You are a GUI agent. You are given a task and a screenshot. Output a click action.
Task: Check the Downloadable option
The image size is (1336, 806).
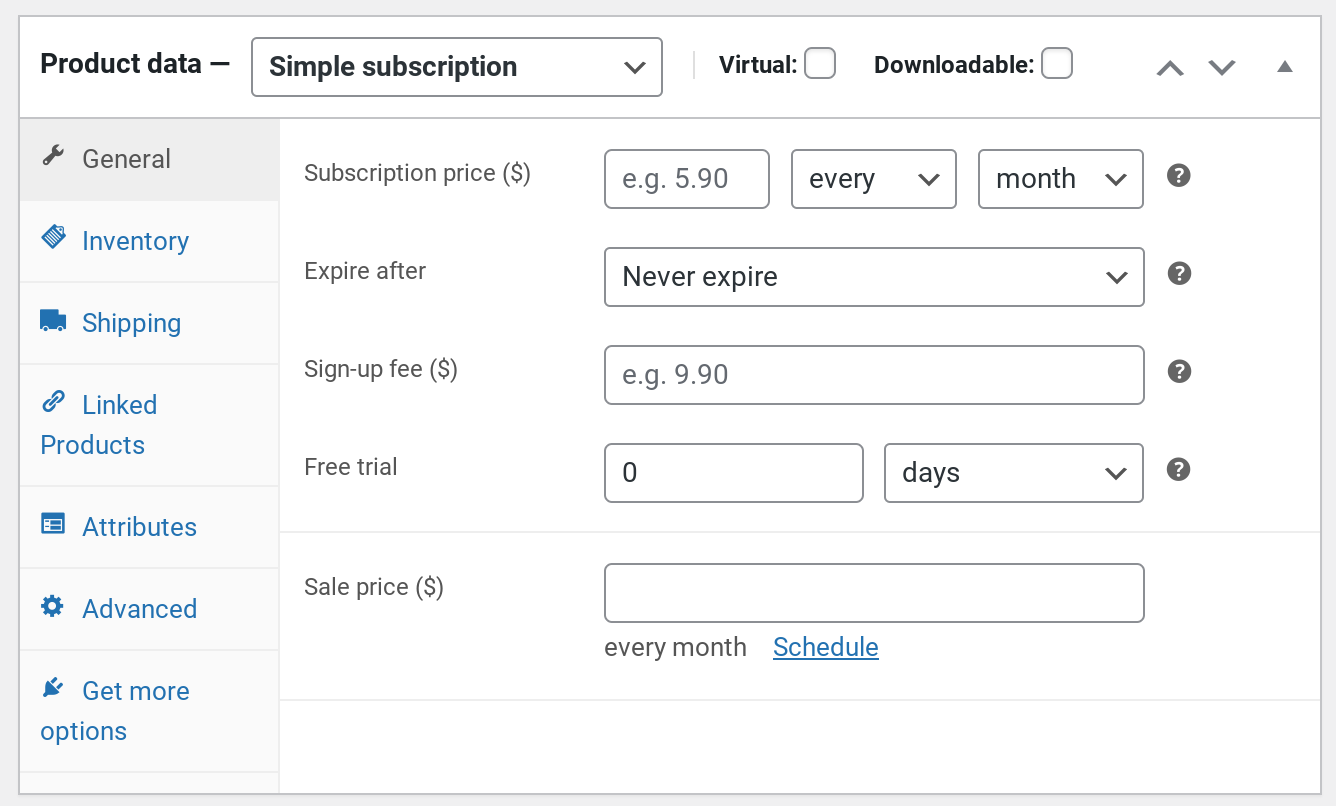tap(1057, 63)
